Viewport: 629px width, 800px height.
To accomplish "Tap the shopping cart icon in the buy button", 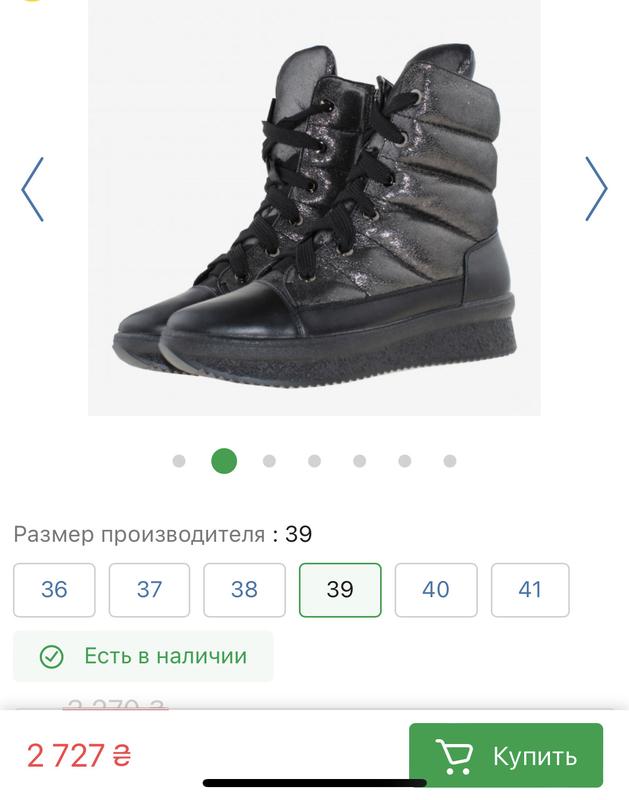I will tap(454, 757).
